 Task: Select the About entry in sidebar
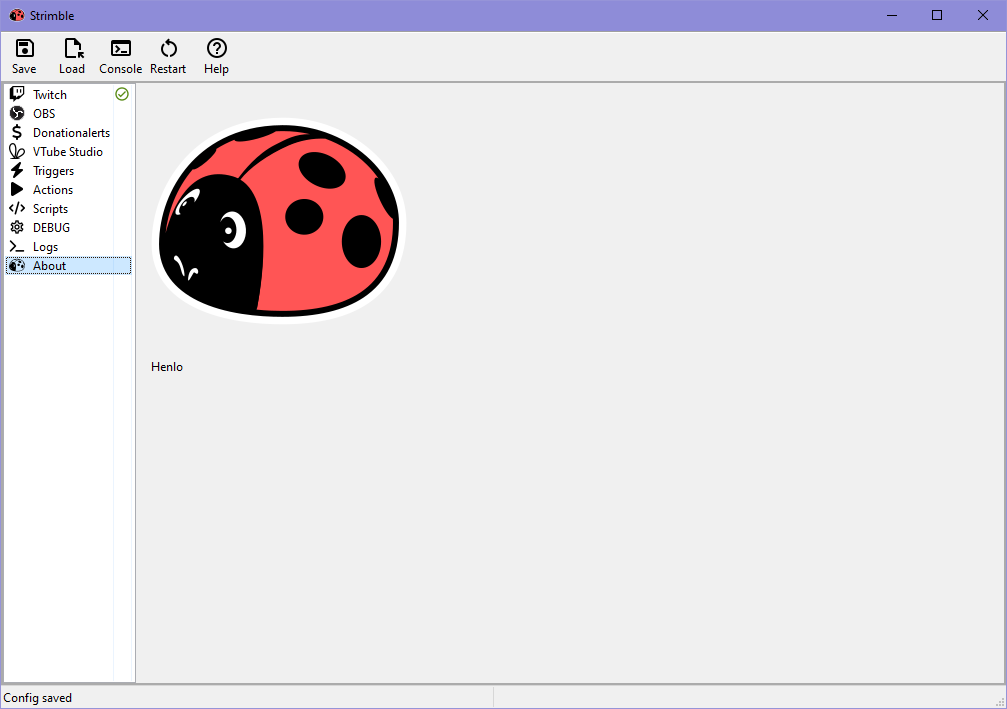pos(49,266)
